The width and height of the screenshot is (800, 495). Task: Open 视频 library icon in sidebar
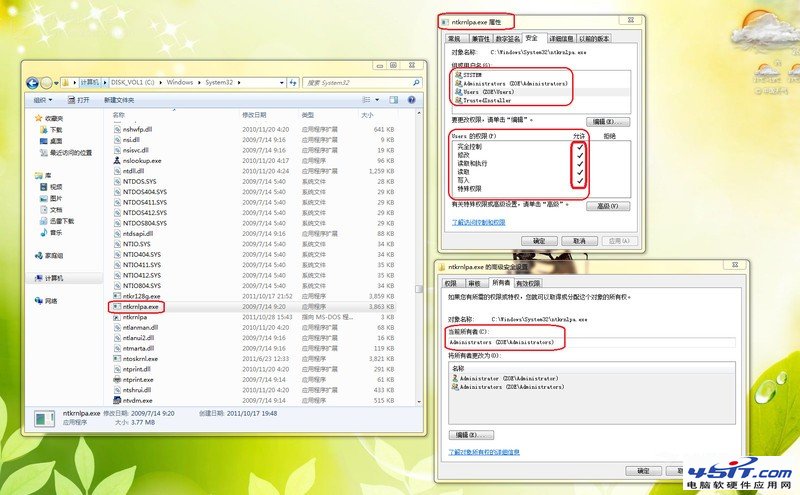[x=44, y=187]
